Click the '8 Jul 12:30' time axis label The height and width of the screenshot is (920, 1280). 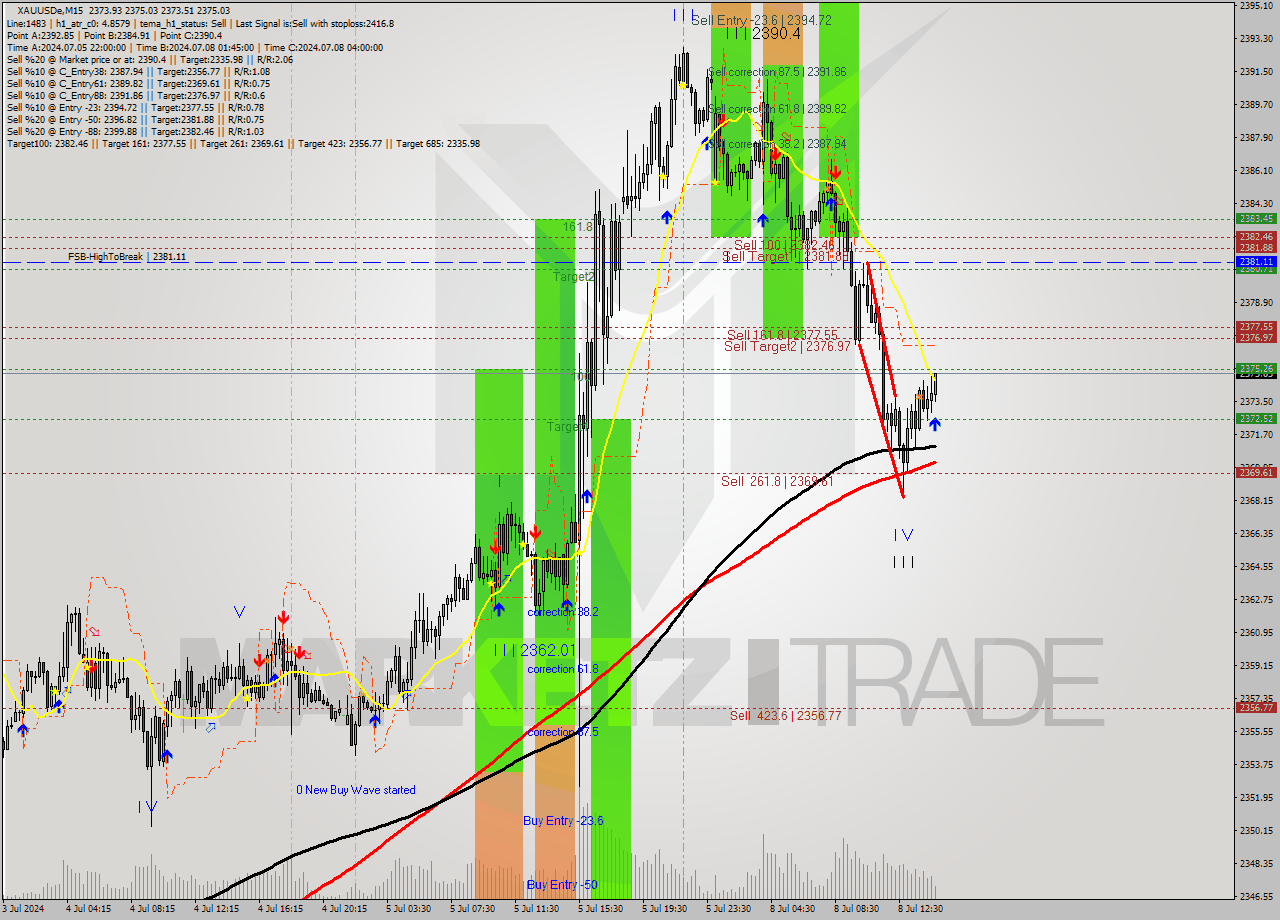920,909
